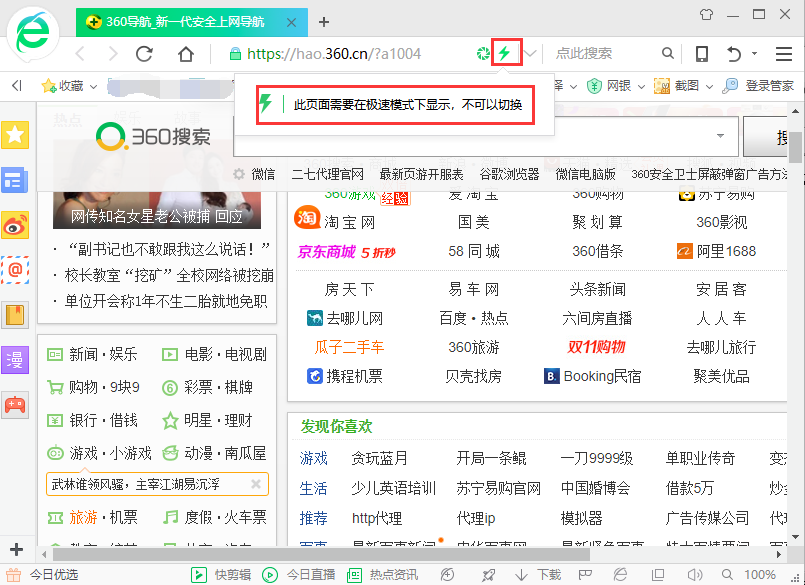Close the 武林谁领风骚 game tip
The width and height of the screenshot is (805, 585).
(x=256, y=484)
